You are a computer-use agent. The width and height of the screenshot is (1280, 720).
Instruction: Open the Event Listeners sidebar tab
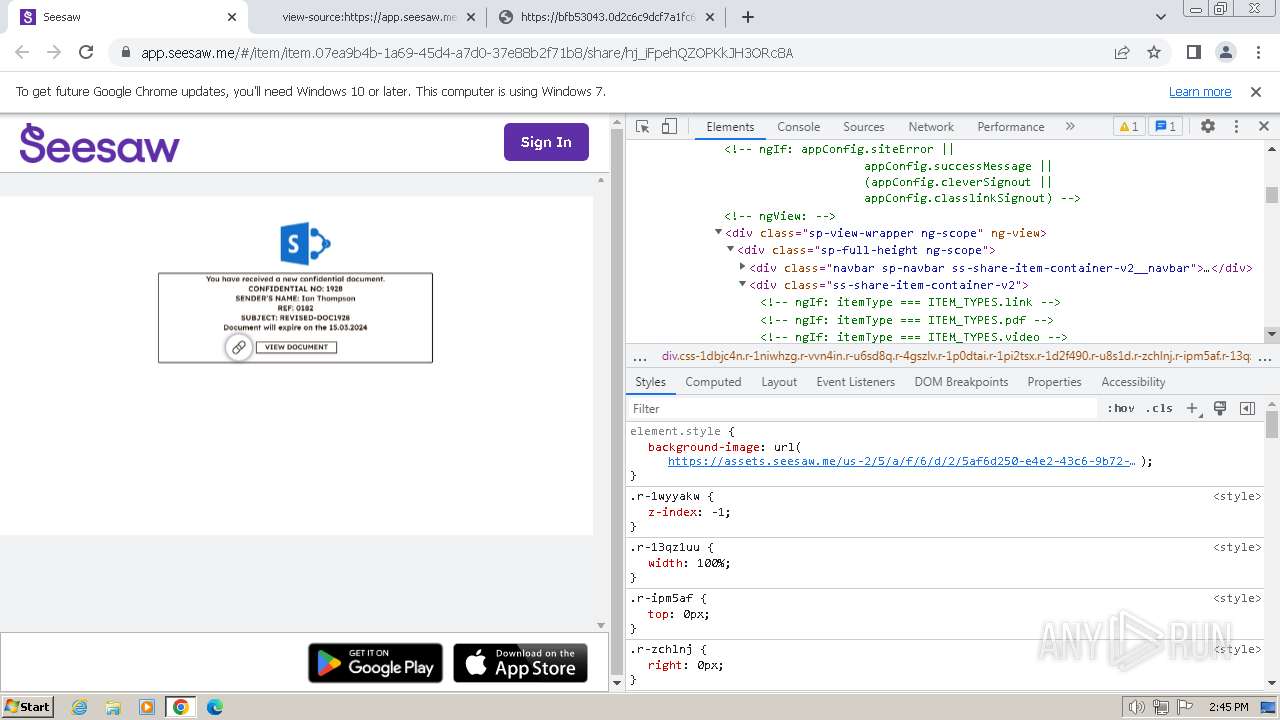855,382
